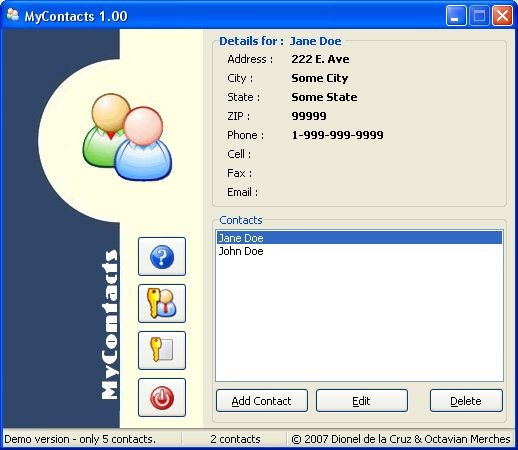Viewport: 518px width, 450px height.
Task: Delete the selected contact via Delete button
Action: click(x=466, y=401)
